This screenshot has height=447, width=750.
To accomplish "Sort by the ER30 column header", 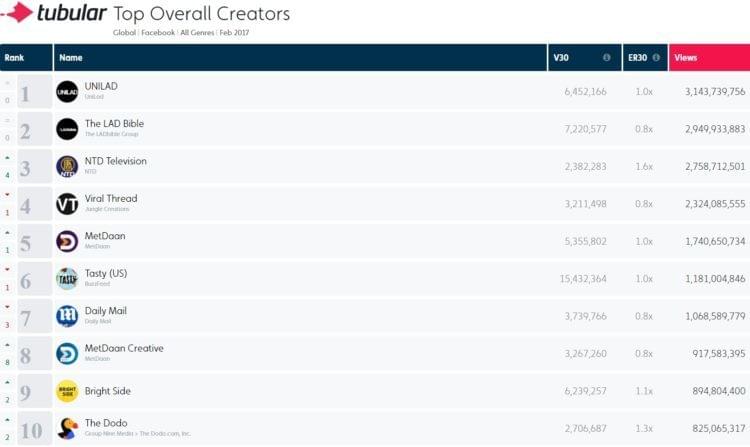I will point(645,57).
